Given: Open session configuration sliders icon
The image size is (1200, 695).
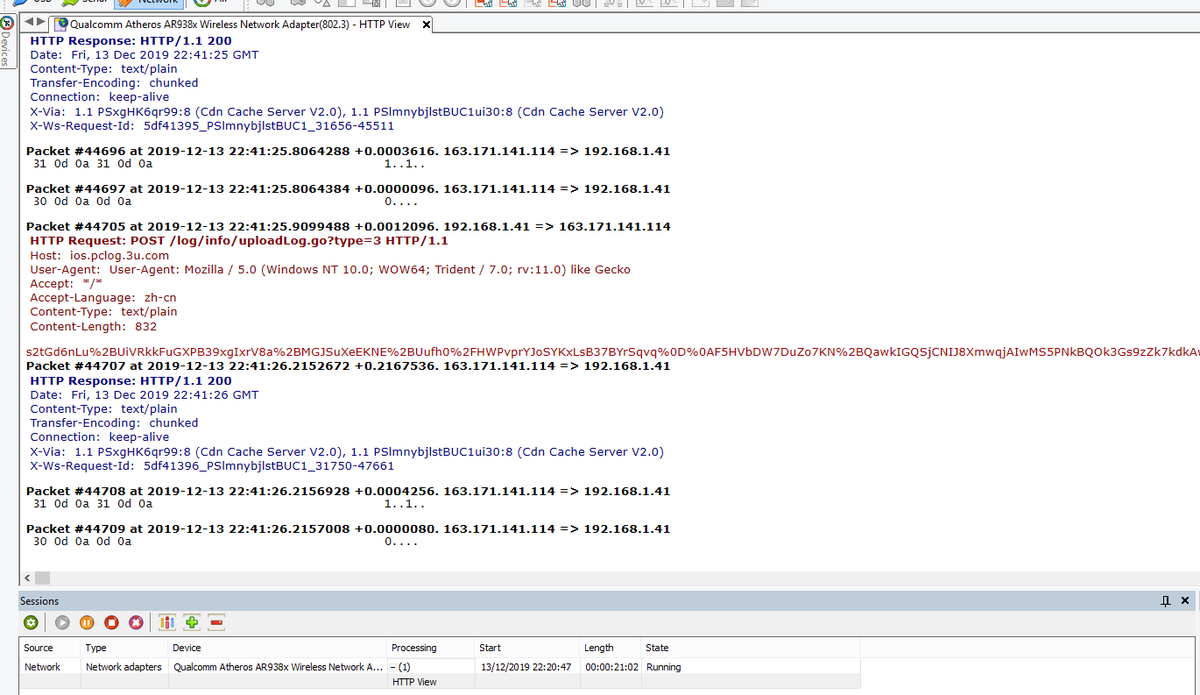Looking at the screenshot, I should tap(167, 622).
